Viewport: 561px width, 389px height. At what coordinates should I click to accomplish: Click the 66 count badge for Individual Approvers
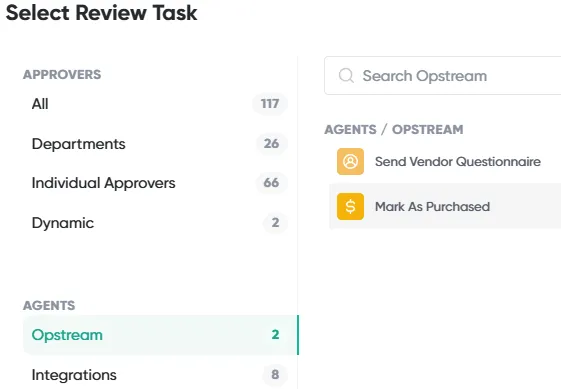271,183
